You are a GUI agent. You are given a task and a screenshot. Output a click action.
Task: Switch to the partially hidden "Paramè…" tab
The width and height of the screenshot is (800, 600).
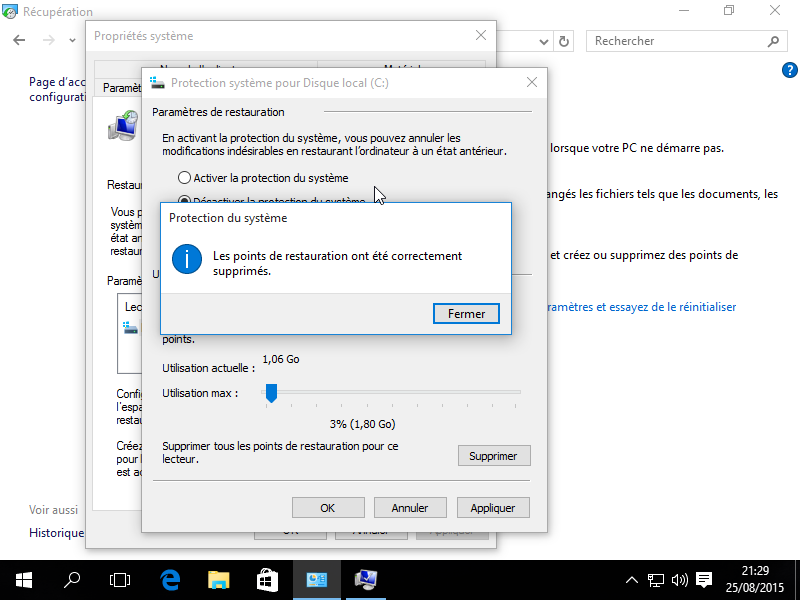click(x=122, y=88)
